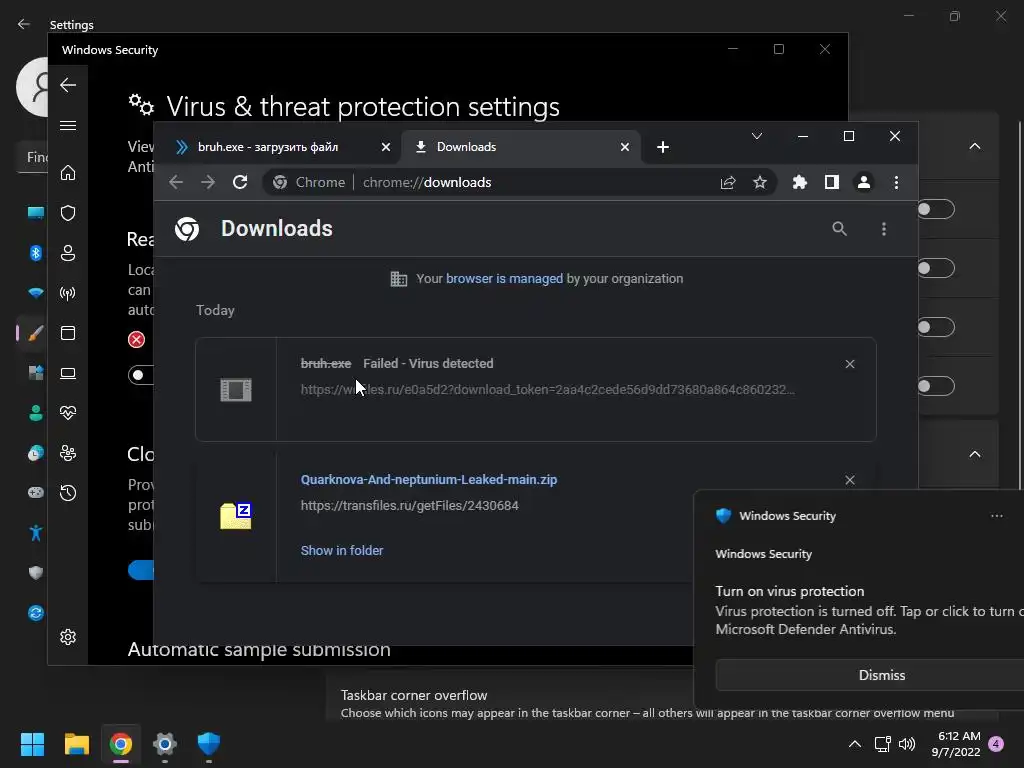Open Windows Security hamburger menu
This screenshot has width=1024, height=768.
[x=68, y=125]
